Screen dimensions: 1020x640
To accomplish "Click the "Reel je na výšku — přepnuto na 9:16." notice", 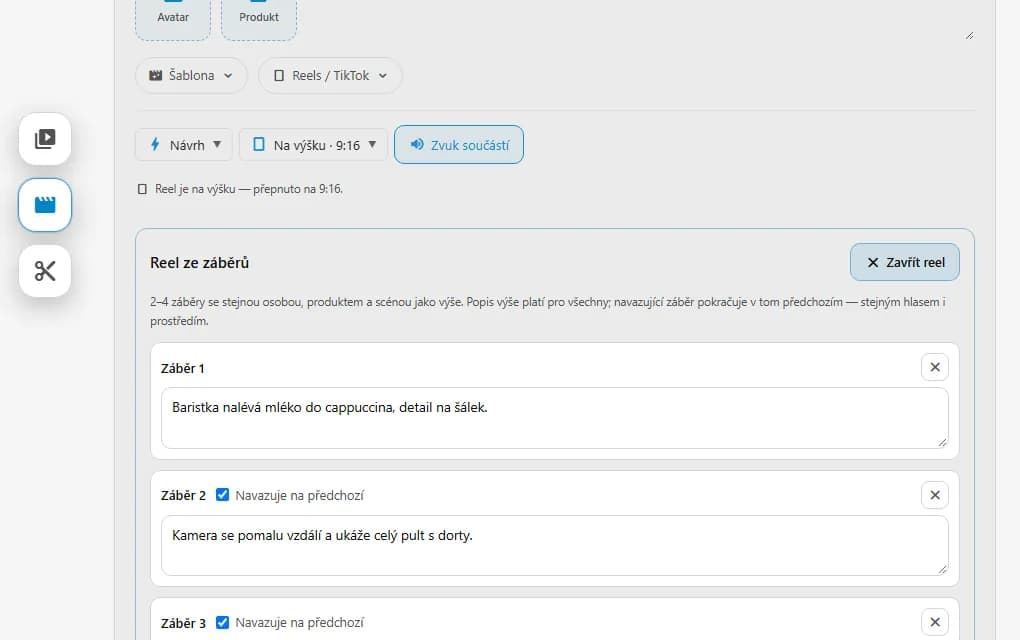I will 248,189.
